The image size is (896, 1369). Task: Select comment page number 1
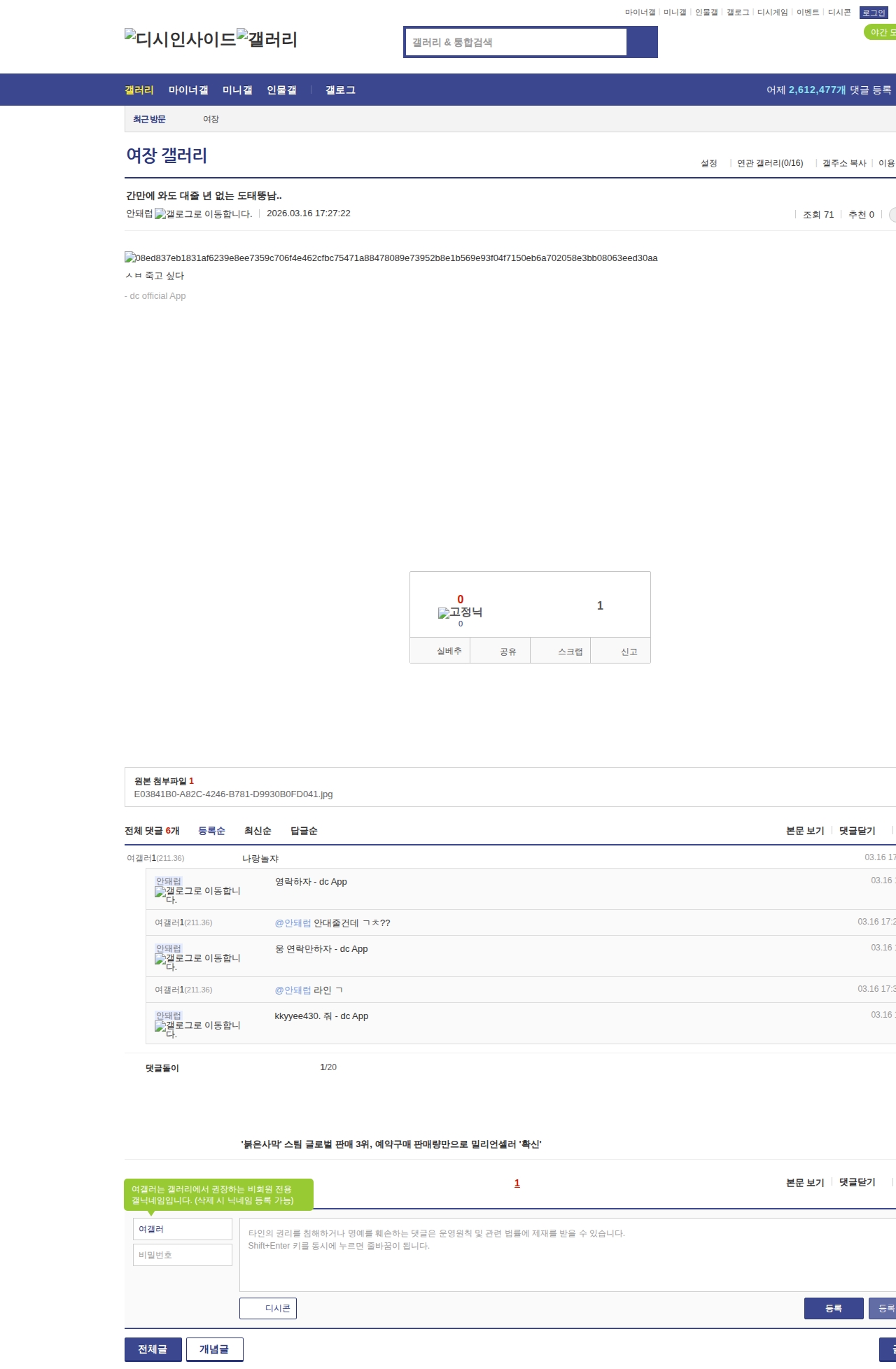(517, 1184)
